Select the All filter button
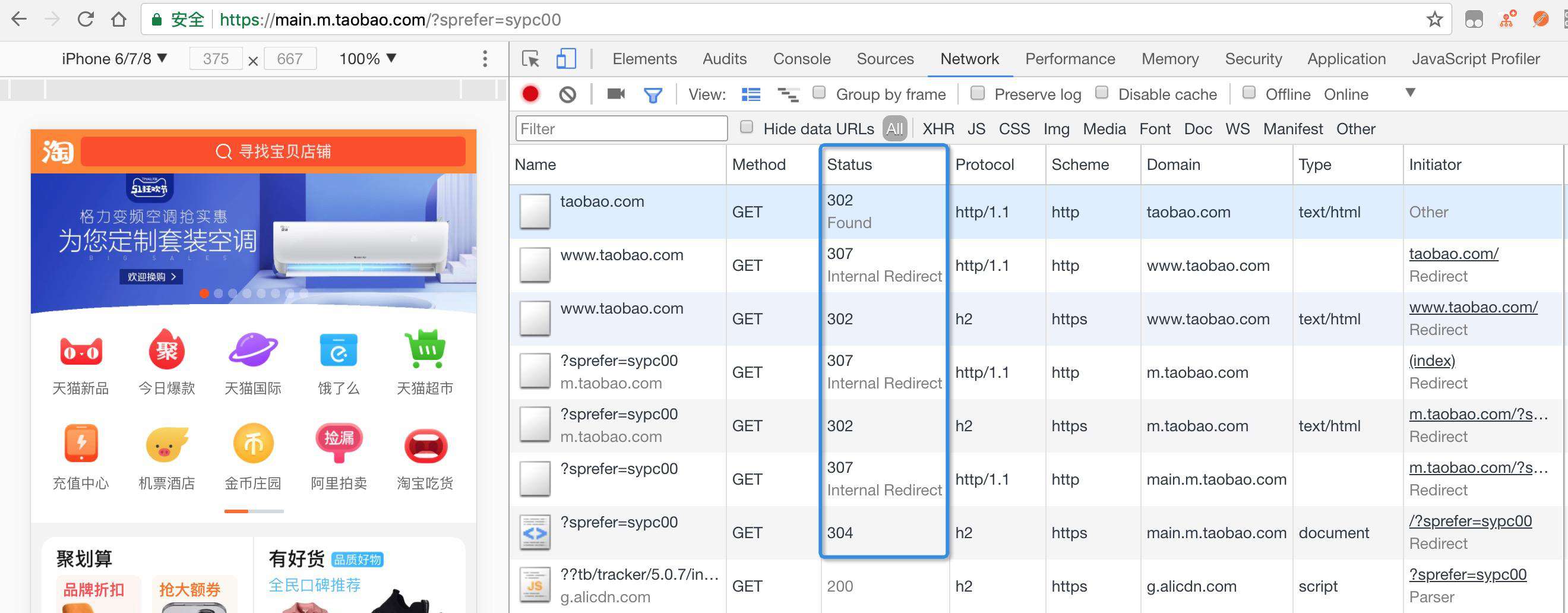This screenshot has height=613, width=1568. [895, 129]
